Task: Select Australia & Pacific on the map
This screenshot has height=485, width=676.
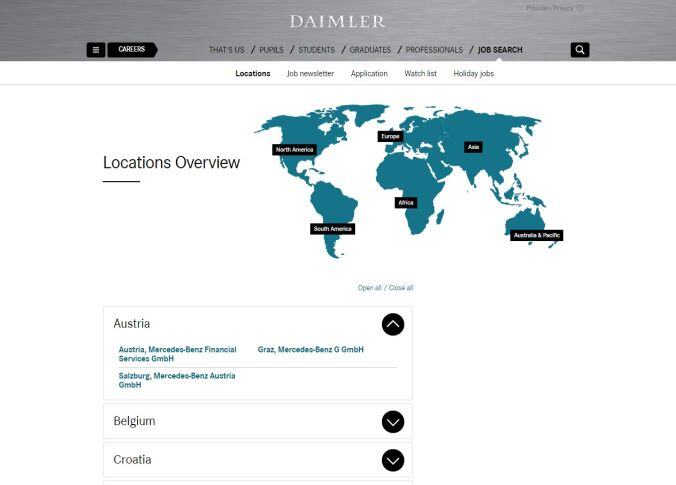Action: click(537, 235)
